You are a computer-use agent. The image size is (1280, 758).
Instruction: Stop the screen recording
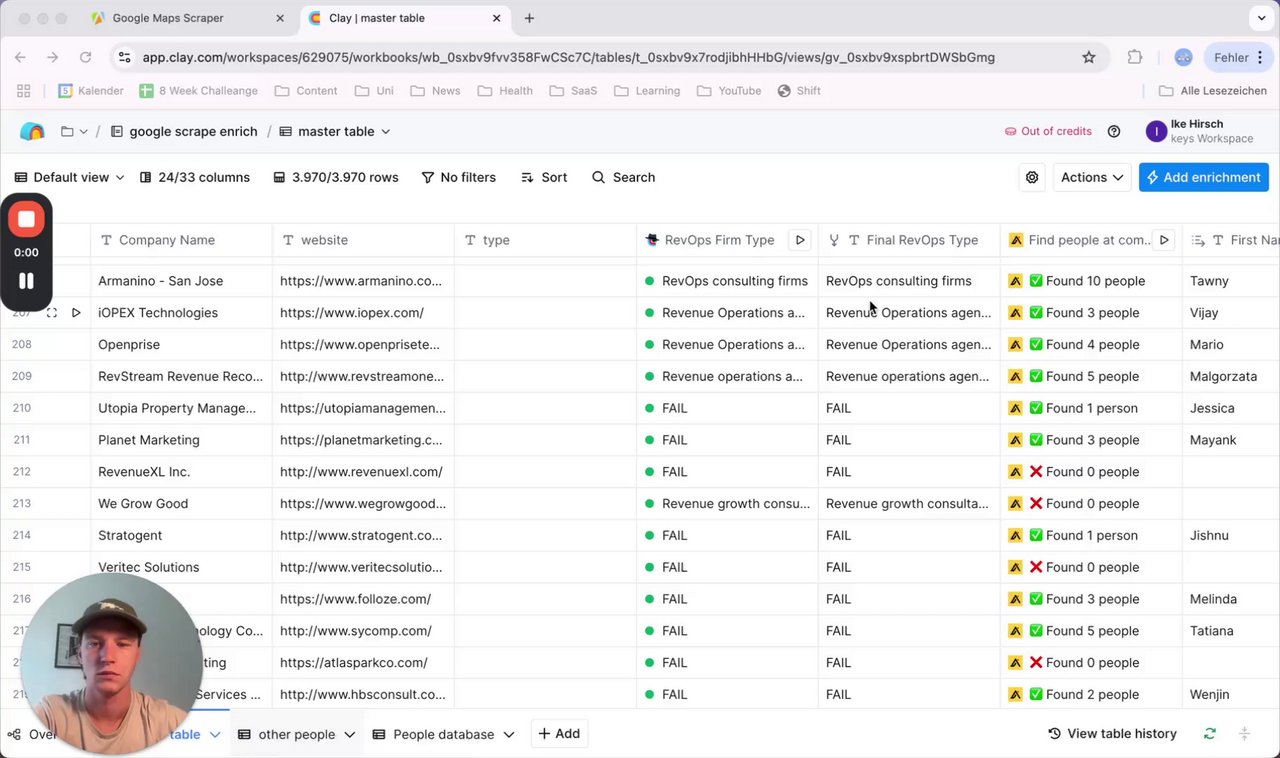tap(27, 219)
